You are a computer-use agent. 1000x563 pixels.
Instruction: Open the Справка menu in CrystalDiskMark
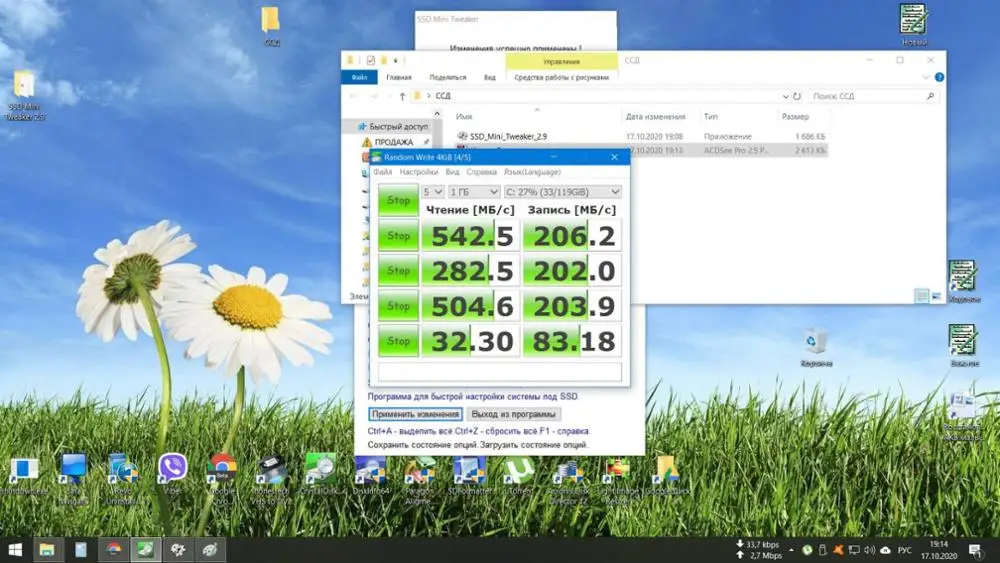click(x=481, y=172)
